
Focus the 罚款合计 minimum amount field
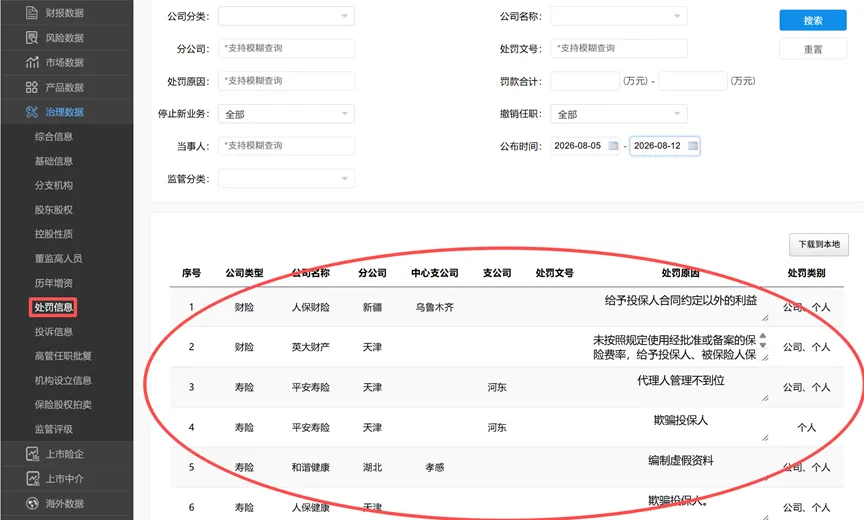(x=585, y=81)
